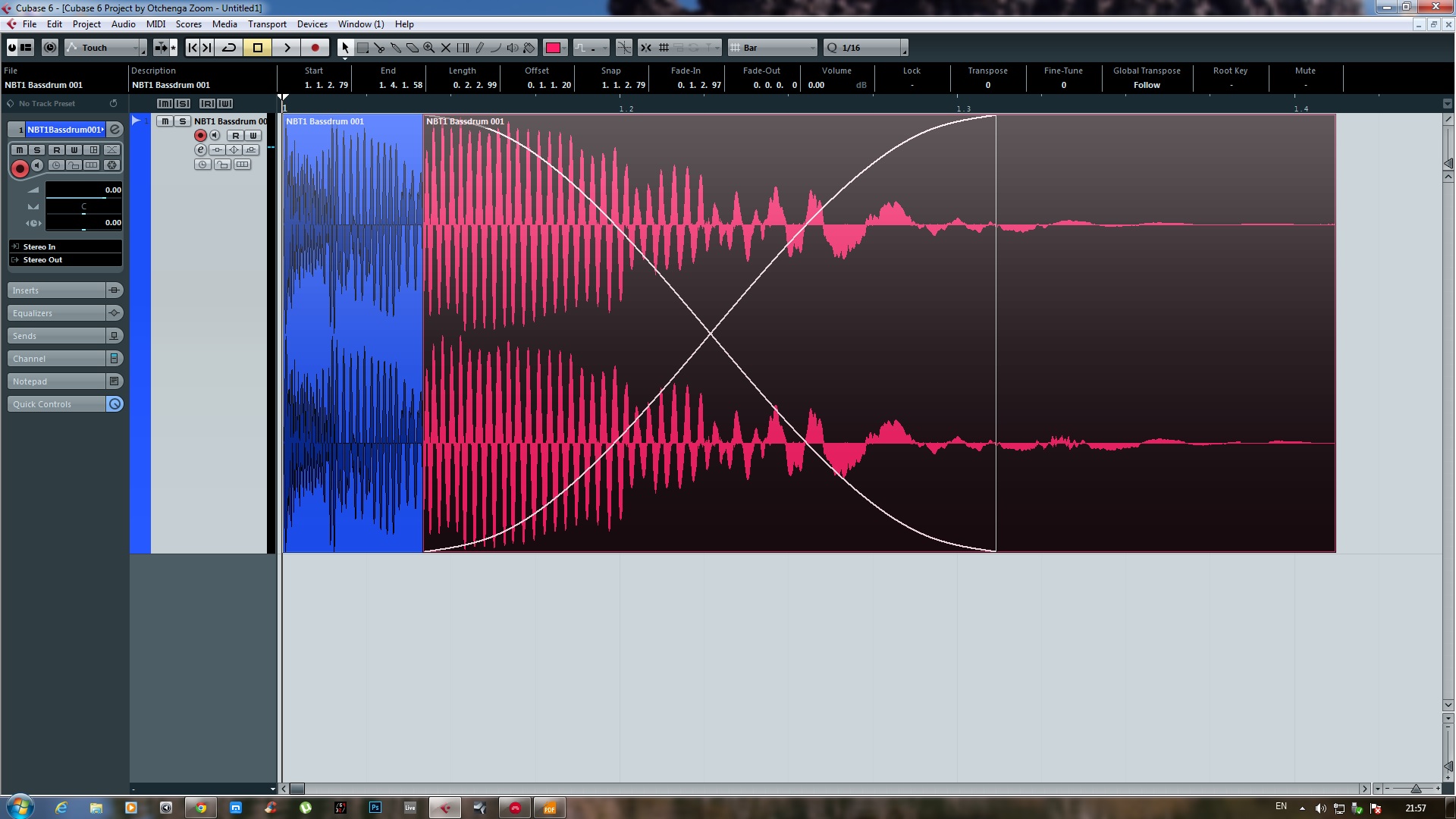Viewport: 1456px width, 819px height.
Task: Click the Record button in transport bar
Action: (316, 47)
